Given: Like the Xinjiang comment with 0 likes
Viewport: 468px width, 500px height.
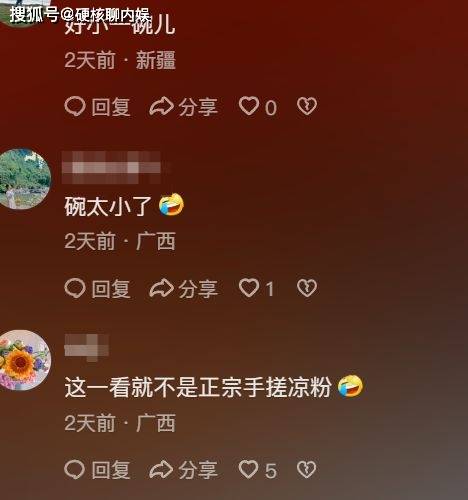Looking at the screenshot, I should tap(249, 106).
